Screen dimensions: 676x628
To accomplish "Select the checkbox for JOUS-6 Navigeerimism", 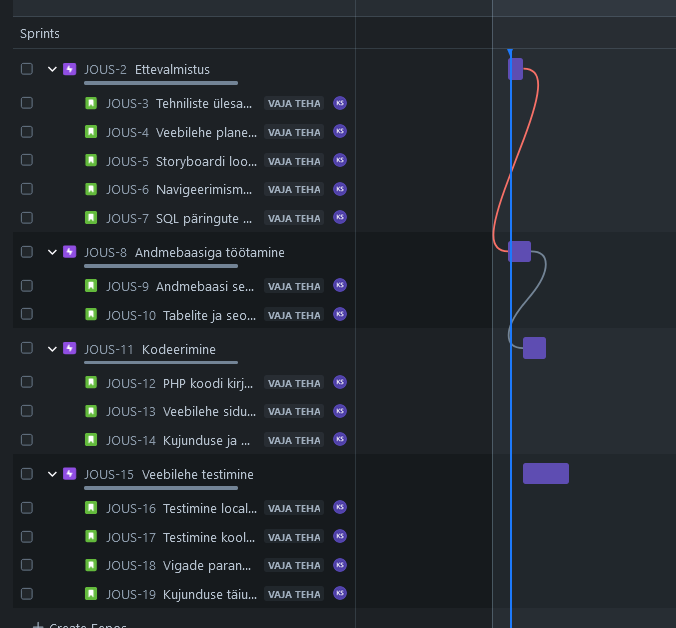I will 27,189.
